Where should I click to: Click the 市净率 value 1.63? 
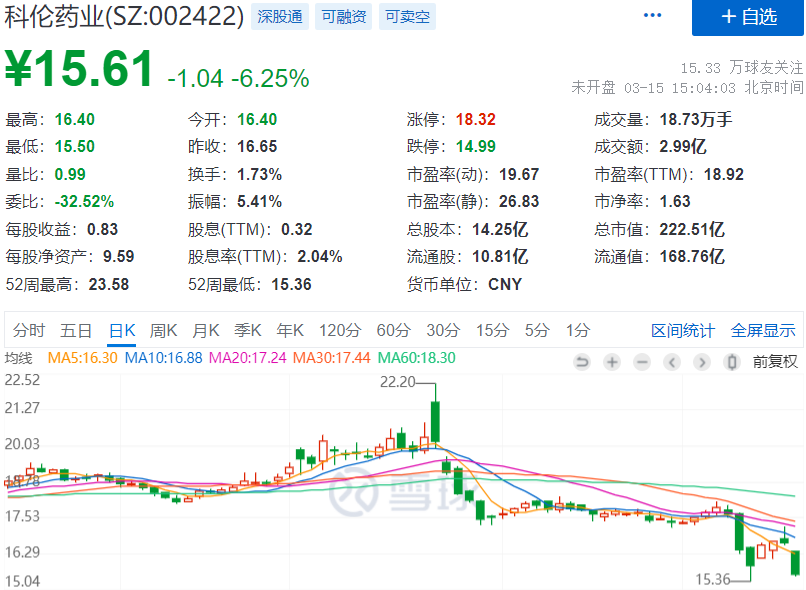(x=675, y=201)
